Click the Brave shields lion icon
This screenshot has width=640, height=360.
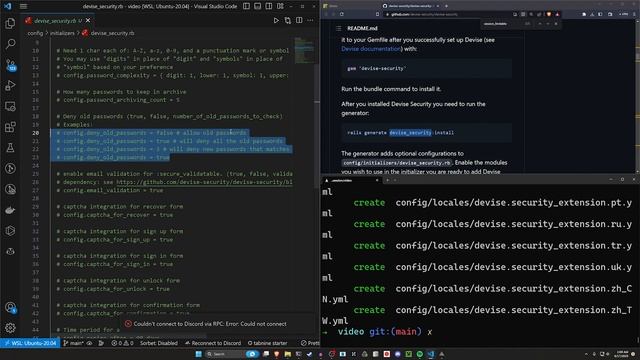[549, 14]
